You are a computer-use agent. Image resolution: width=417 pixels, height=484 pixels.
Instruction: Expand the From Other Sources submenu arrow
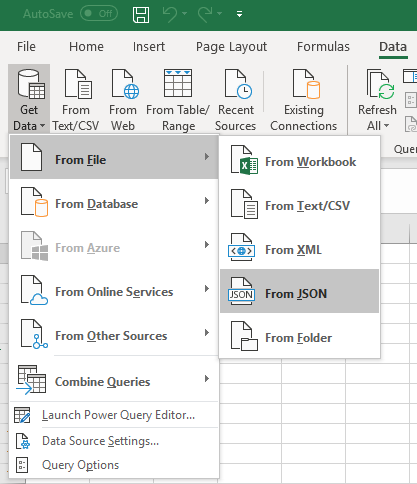(207, 333)
